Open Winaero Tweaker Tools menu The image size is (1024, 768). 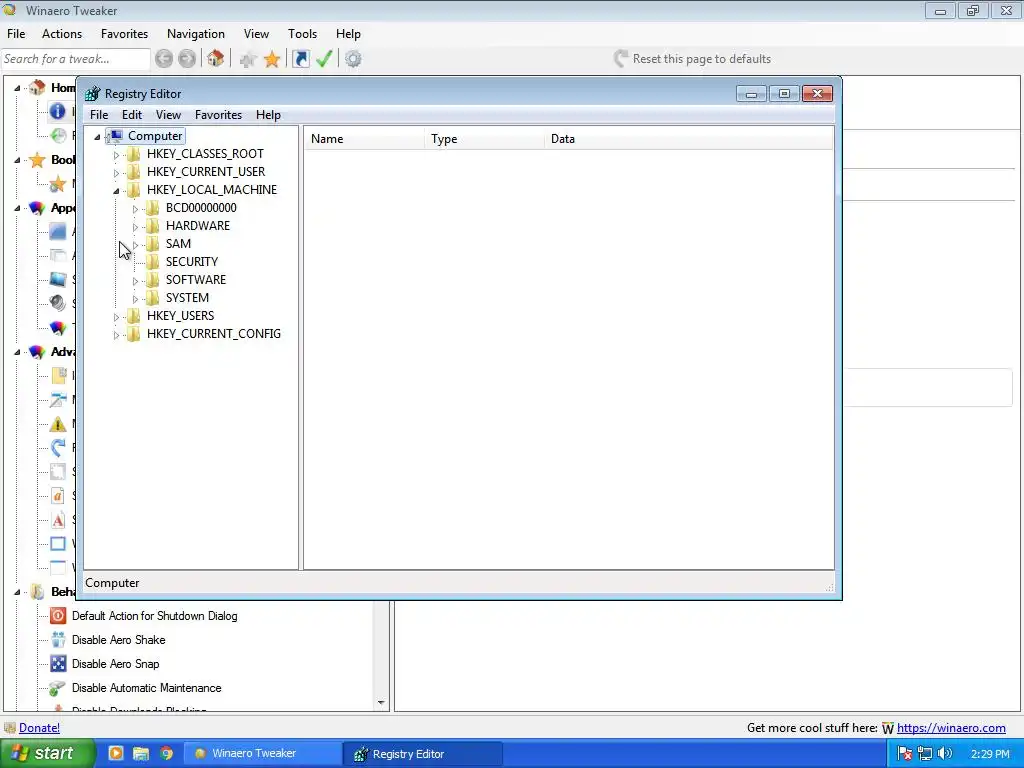(x=302, y=34)
